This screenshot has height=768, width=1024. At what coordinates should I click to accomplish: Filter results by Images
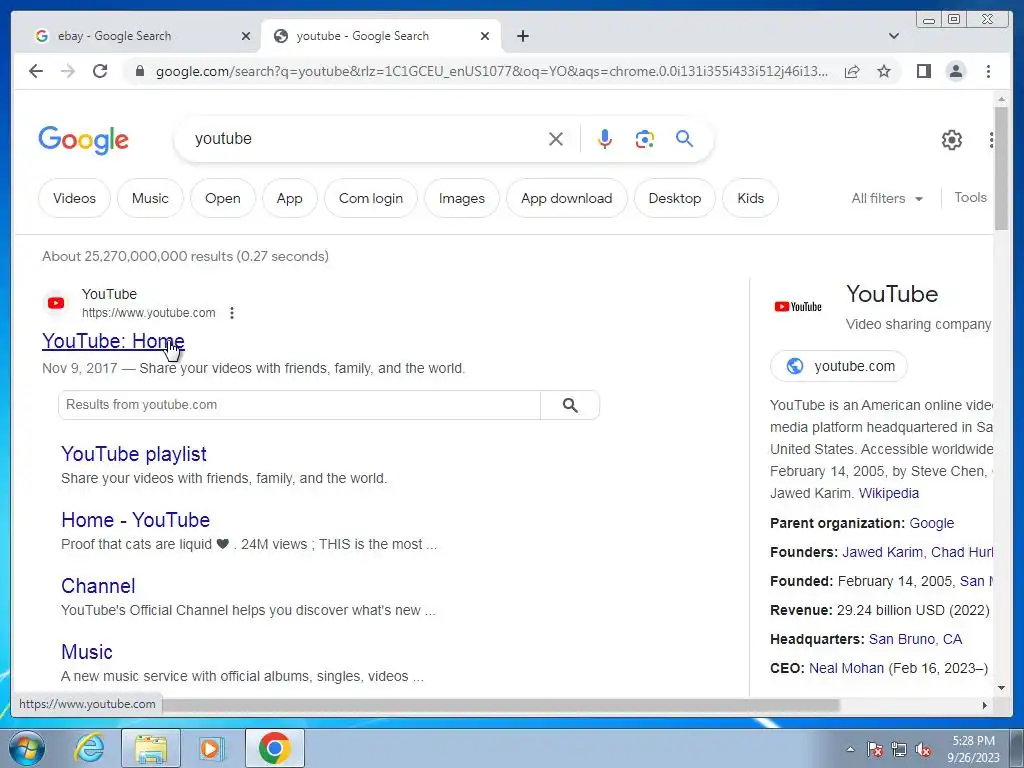[x=462, y=198]
